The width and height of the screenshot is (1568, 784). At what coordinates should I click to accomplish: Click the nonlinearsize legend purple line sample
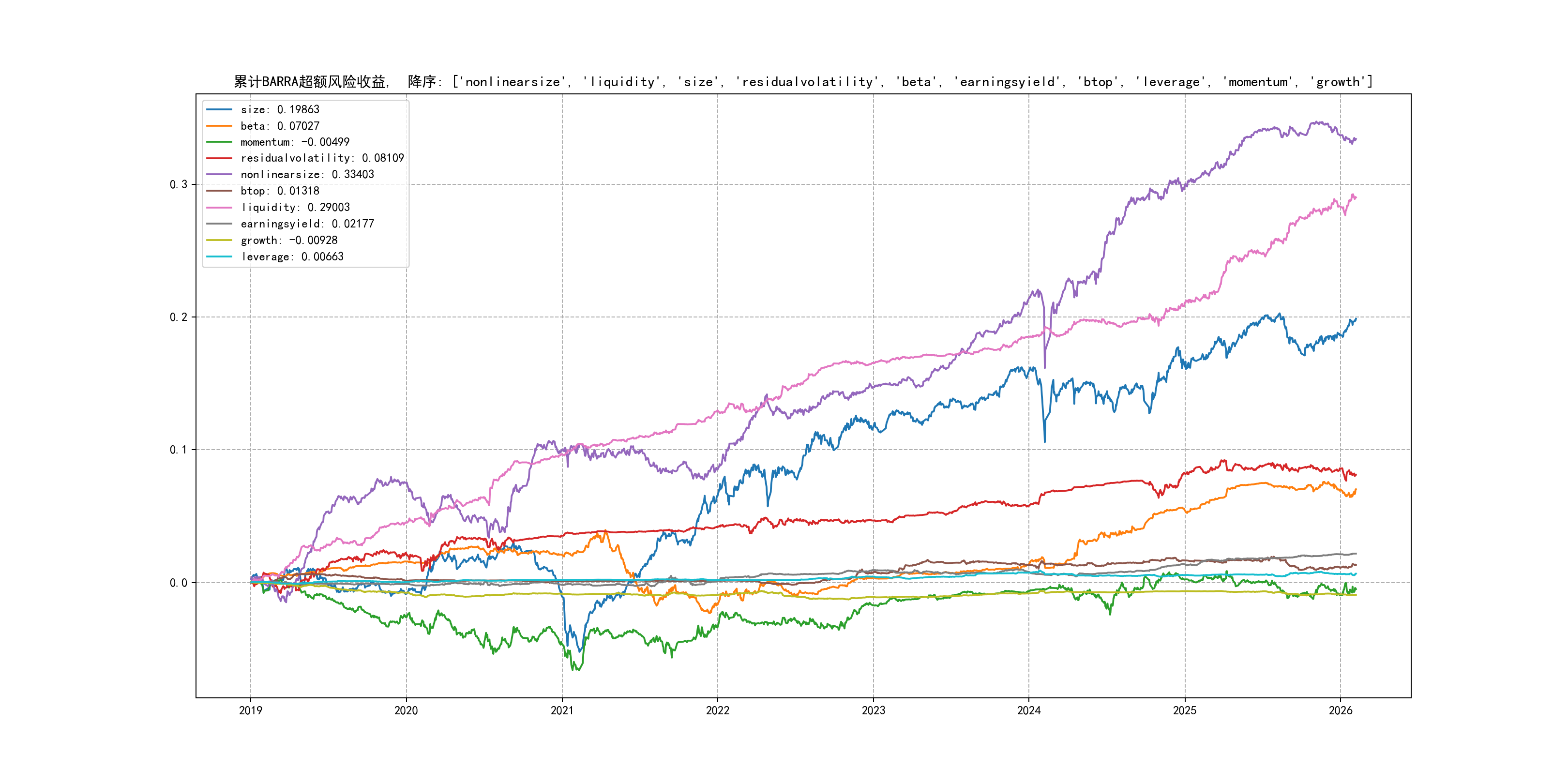tap(219, 175)
